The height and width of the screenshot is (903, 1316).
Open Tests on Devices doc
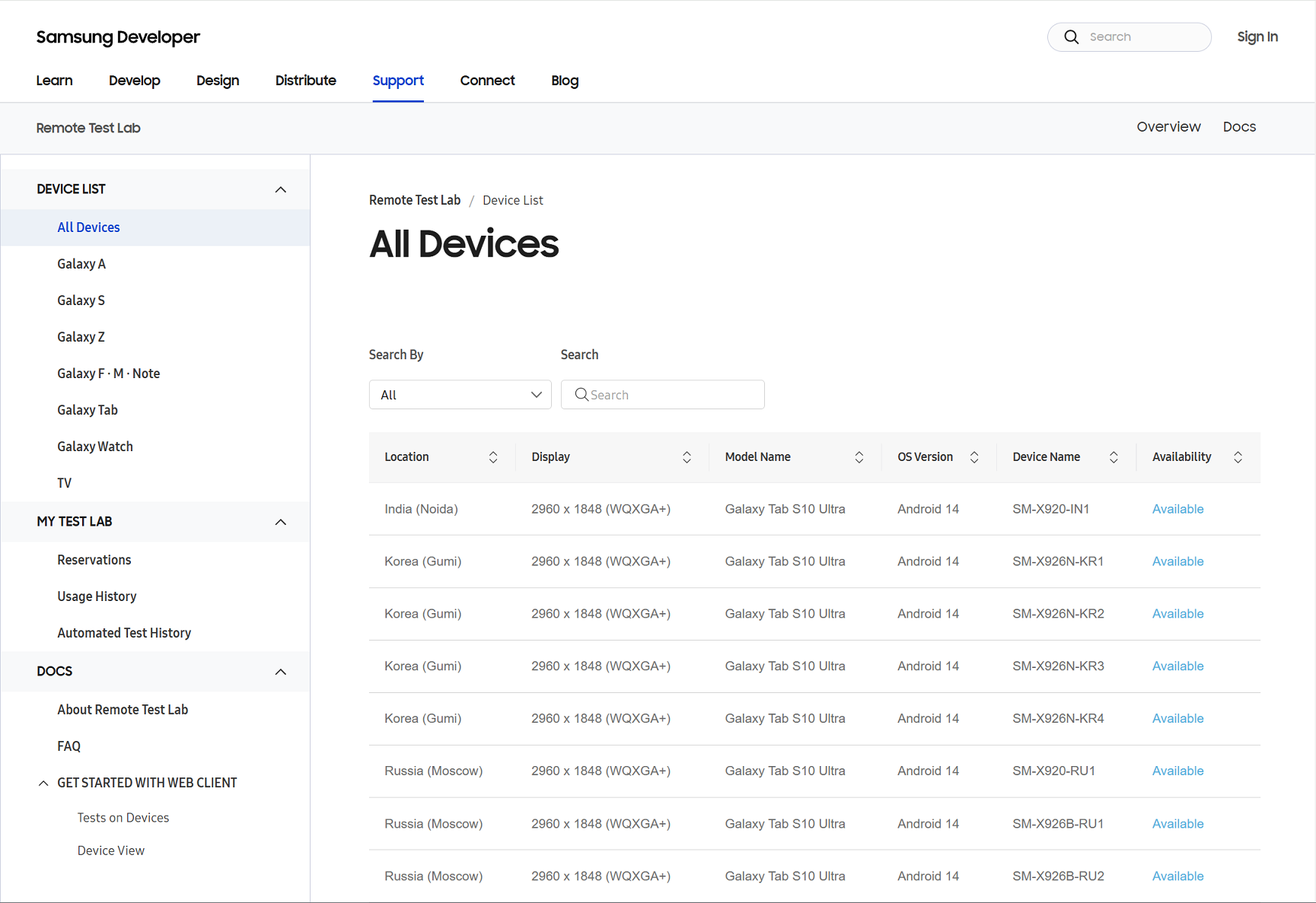[123, 818]
